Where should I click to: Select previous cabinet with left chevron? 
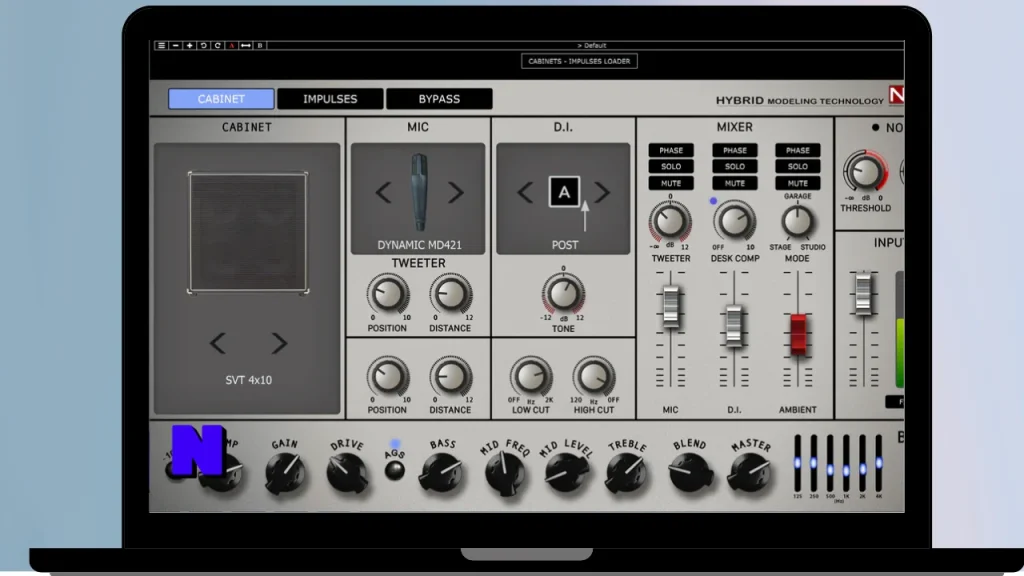point(217,344)
